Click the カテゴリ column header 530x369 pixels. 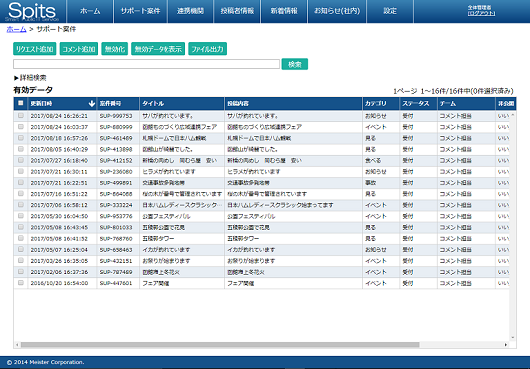(x=381, y=104)
